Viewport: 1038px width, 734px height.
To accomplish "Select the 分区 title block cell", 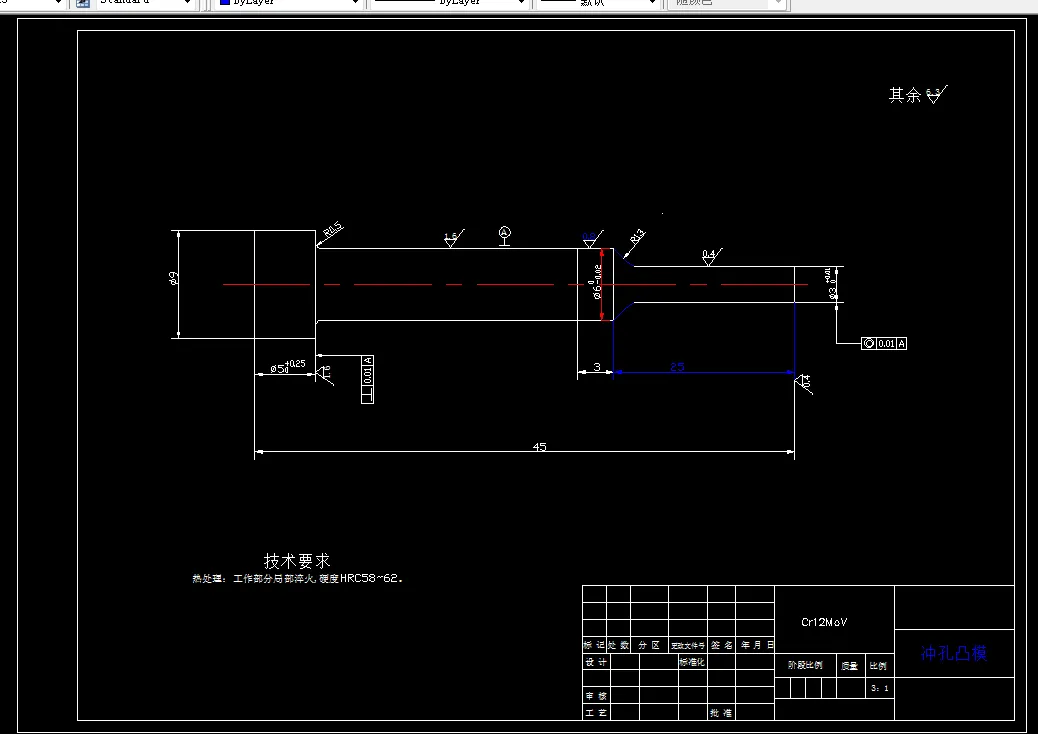I will click(x=649, y=645).
